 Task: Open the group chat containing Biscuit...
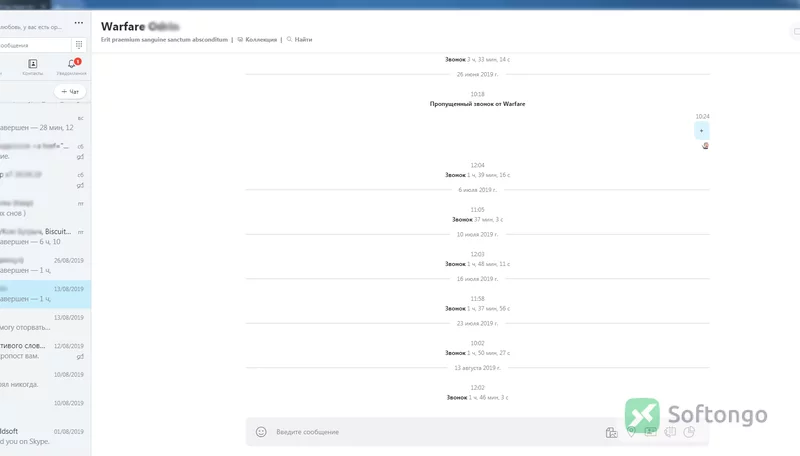[45, 237]
